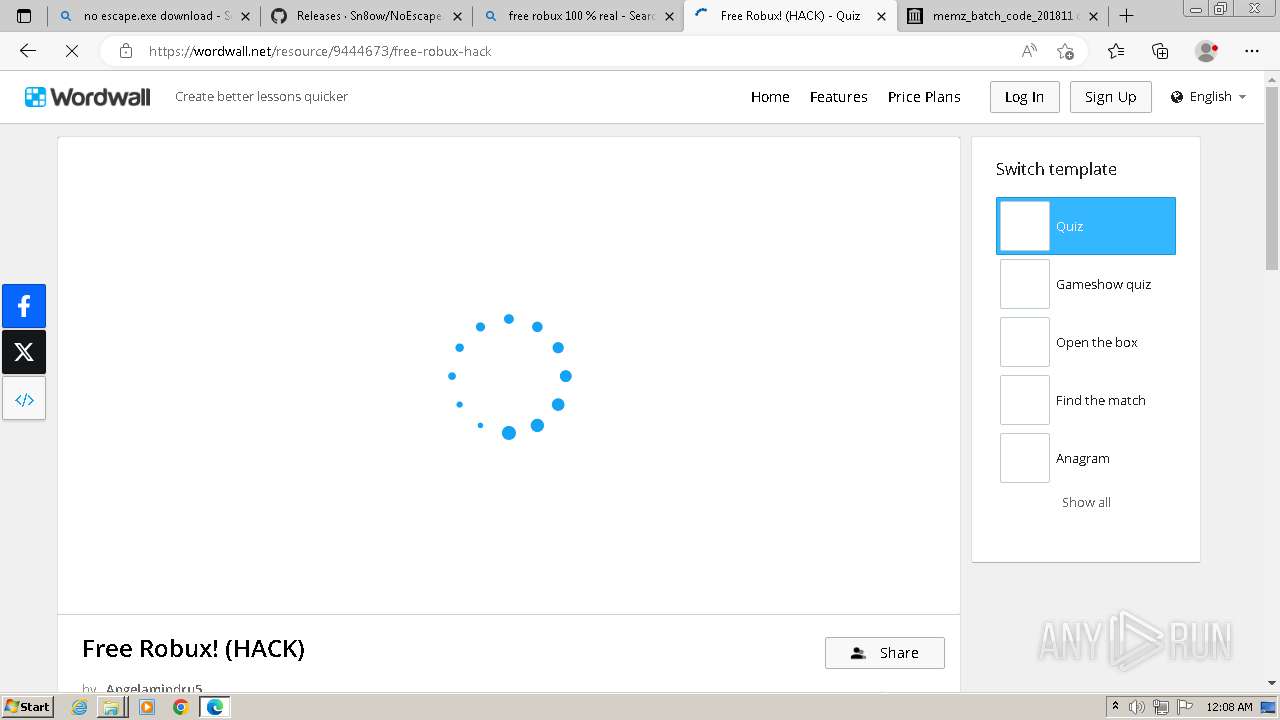Switch to Find the match template
Viewport: 1280px width, 720px height.
pos(1085,400)
